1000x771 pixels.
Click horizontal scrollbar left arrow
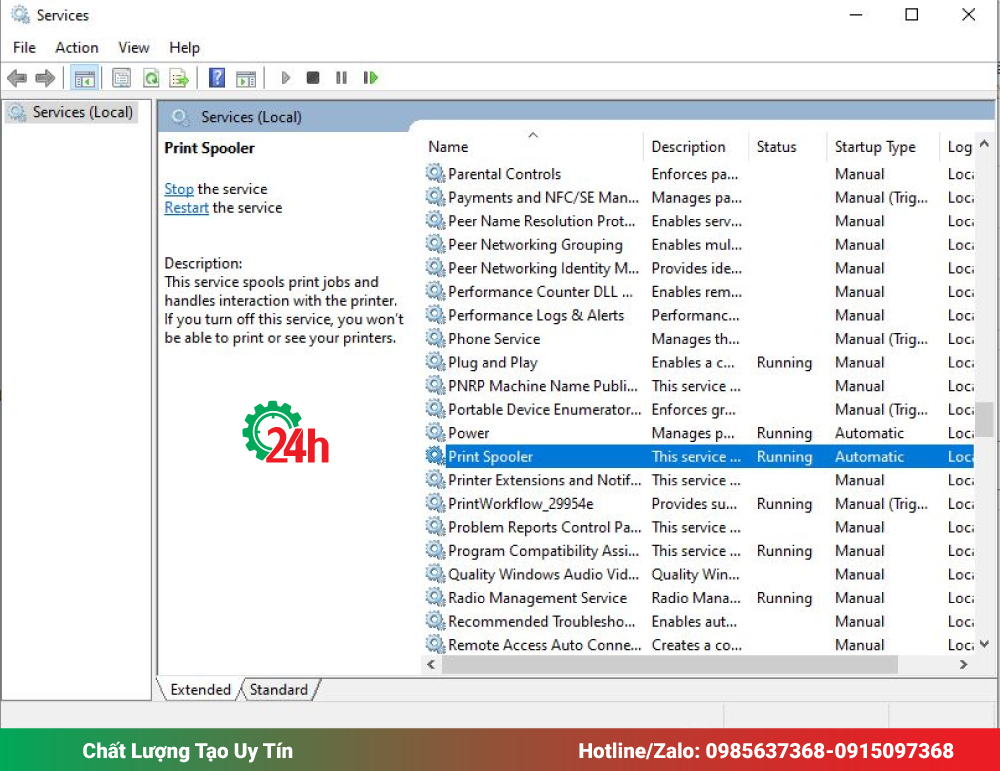431,665
